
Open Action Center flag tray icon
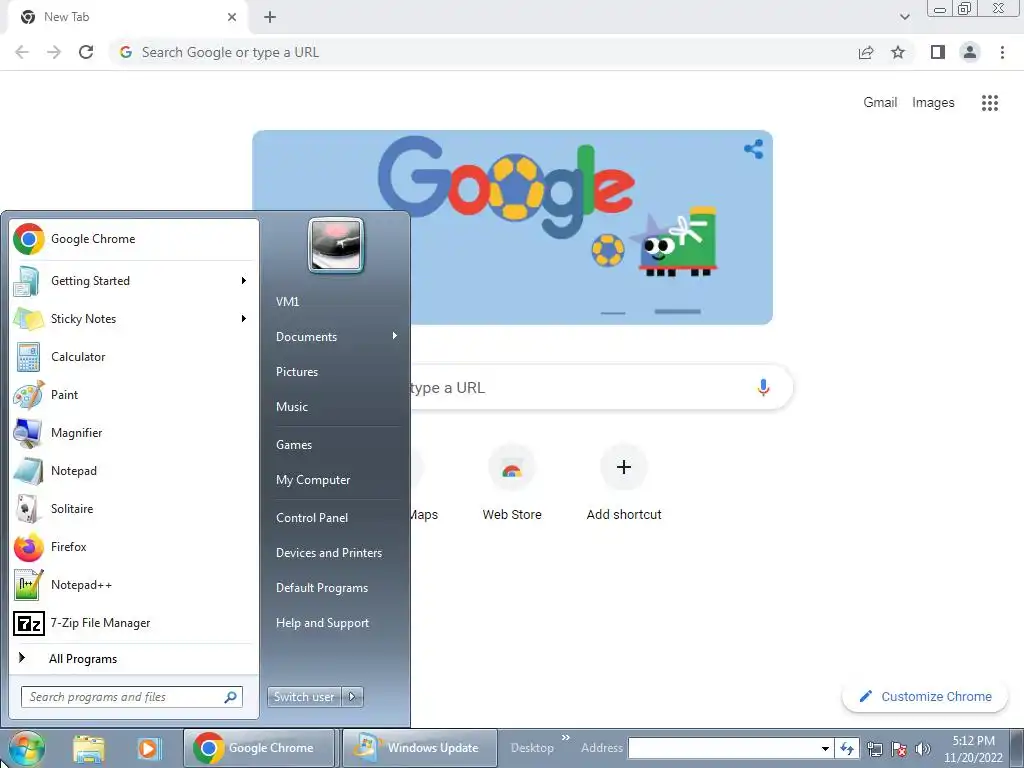[899, 749]
